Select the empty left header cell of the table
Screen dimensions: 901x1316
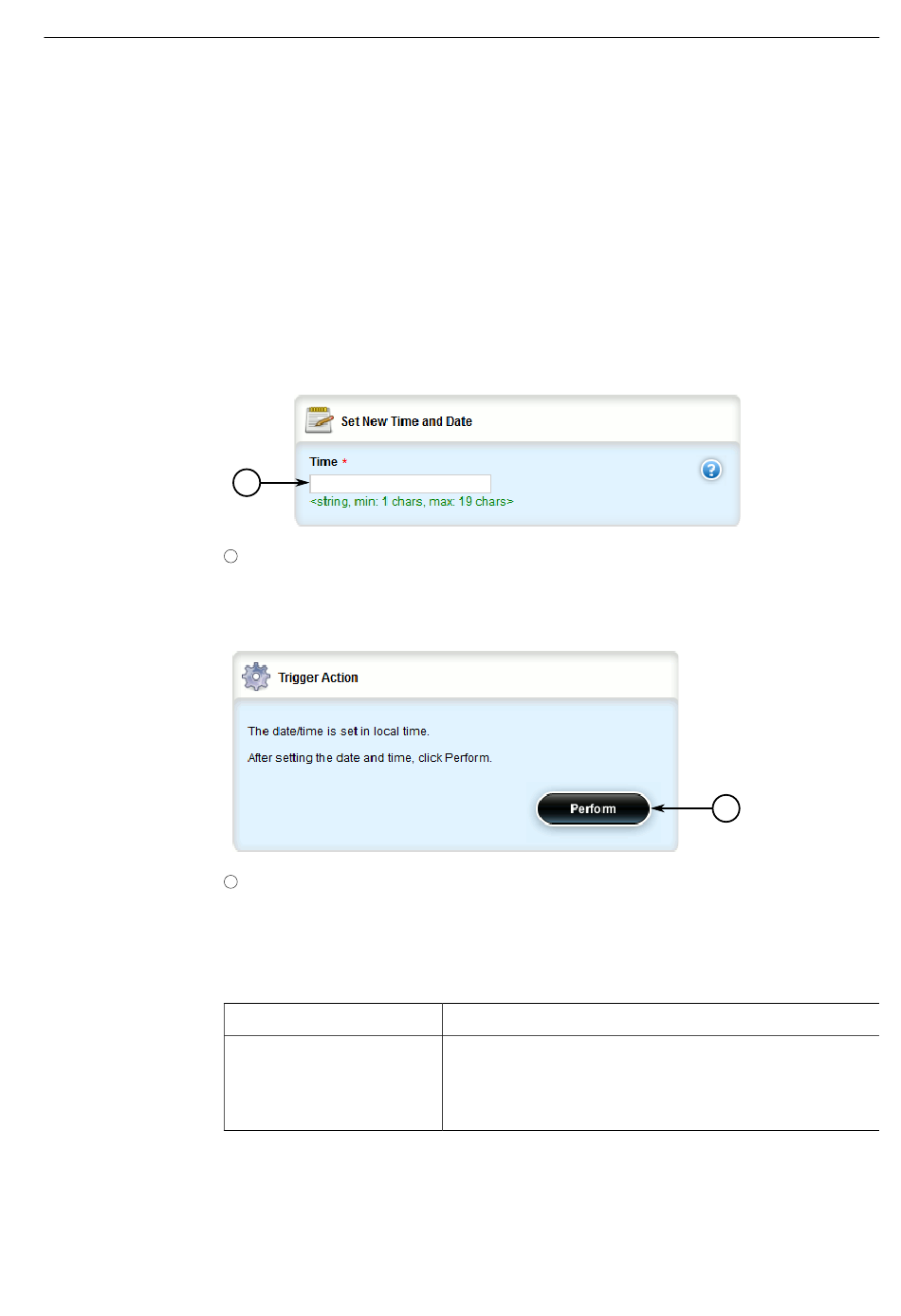click(333, 1019)
